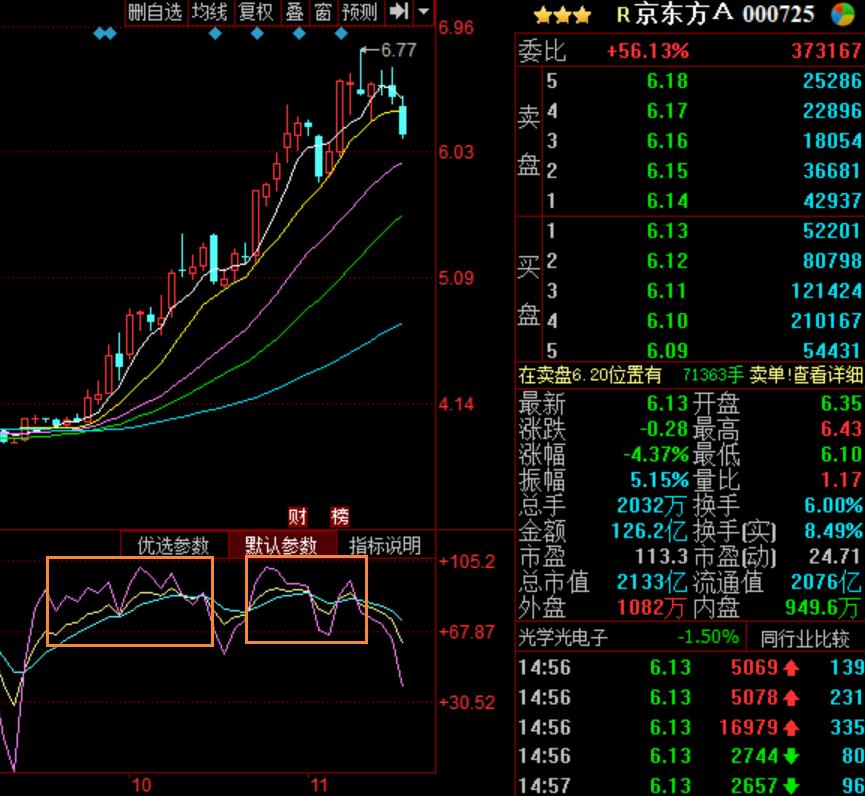Click the 6.77 high price marker on chart

click(398, 50)
